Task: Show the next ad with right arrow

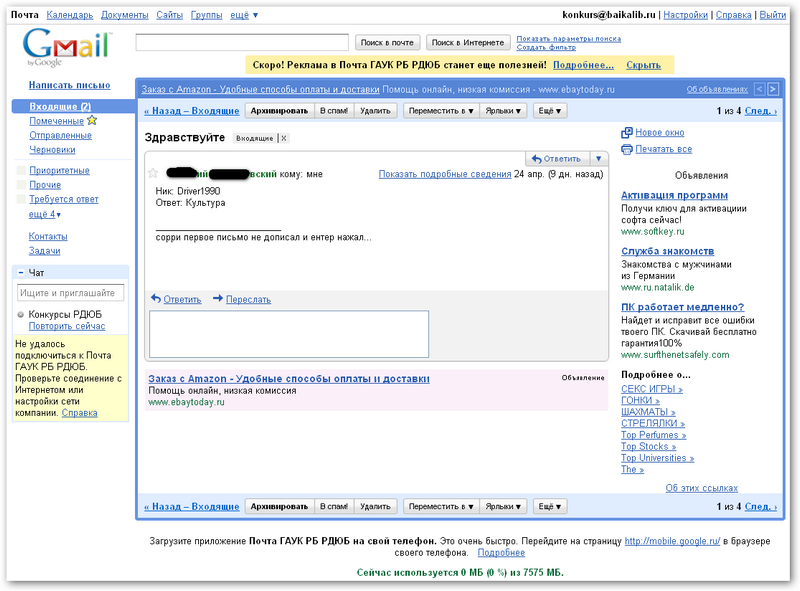Action: click(x=773, y=90)
